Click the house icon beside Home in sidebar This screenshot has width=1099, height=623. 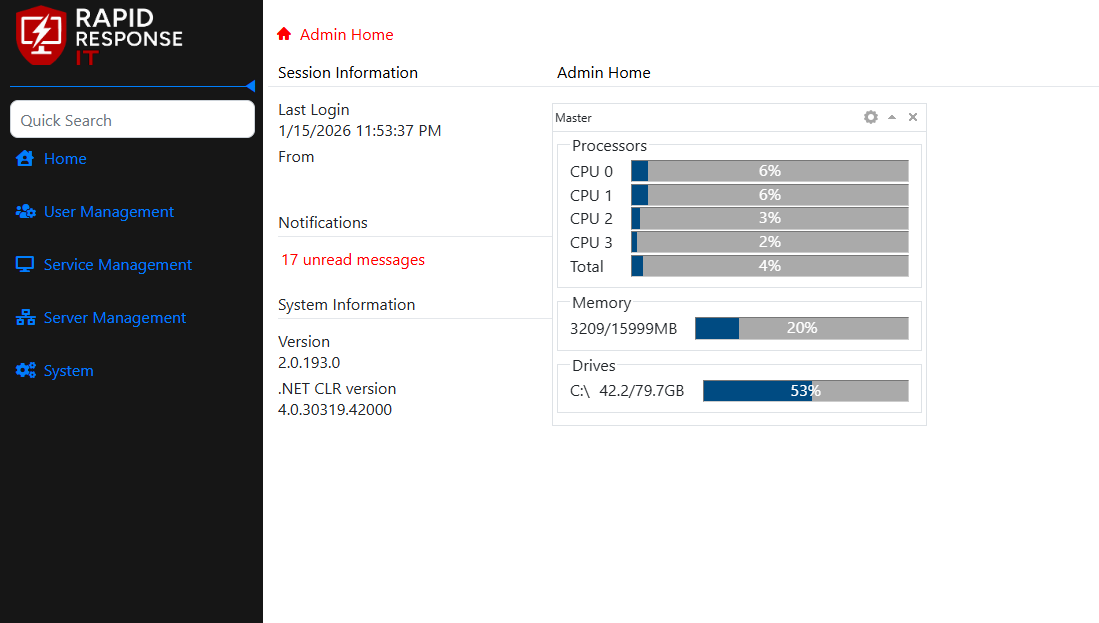pos(25,158)
